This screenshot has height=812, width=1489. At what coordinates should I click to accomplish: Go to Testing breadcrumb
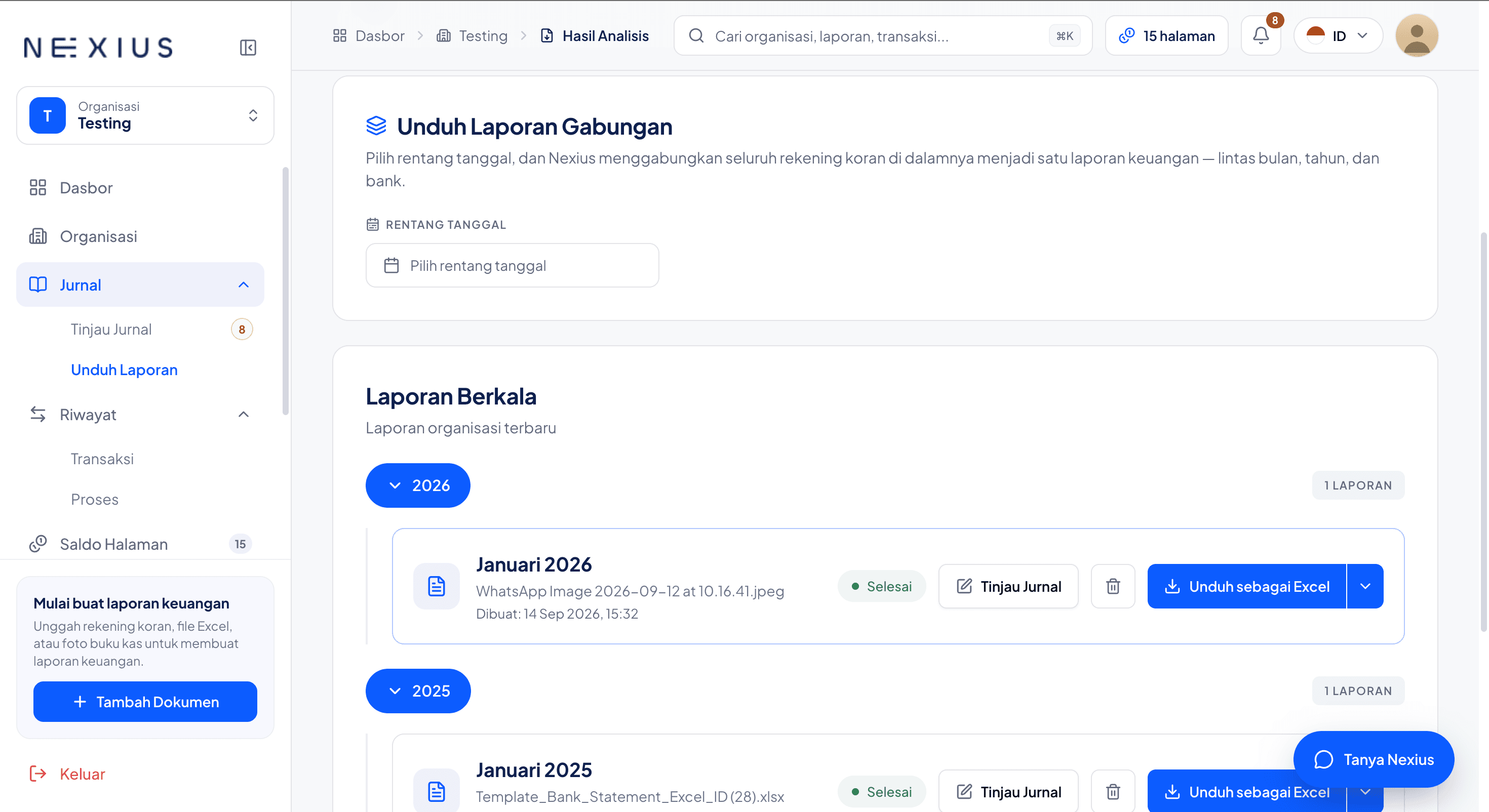point(472,36)
